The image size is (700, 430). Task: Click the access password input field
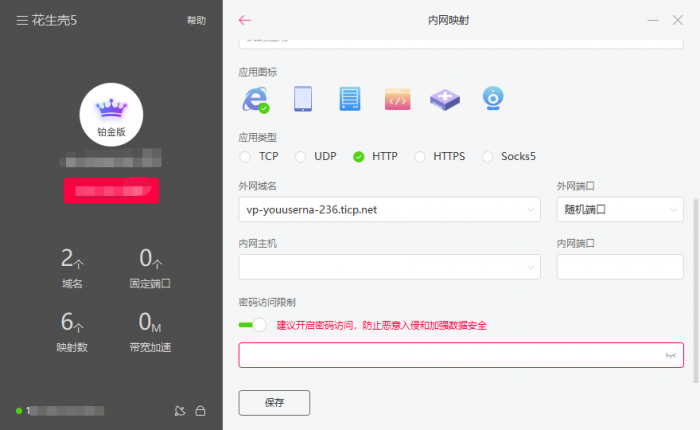click(461, 355)
